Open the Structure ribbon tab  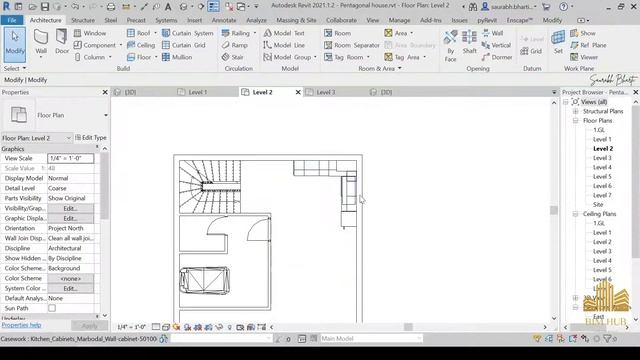[x=83, y=20]
